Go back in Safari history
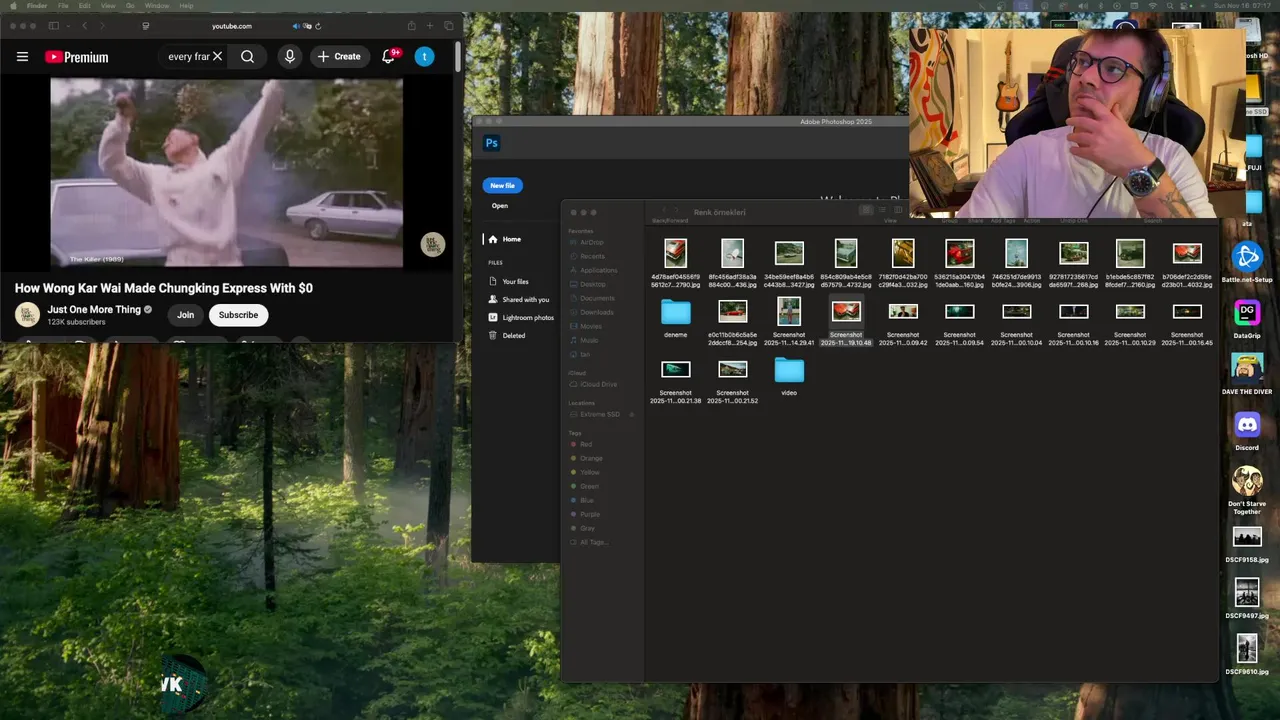Viewport: 1280px width, 720px height. 84,26
